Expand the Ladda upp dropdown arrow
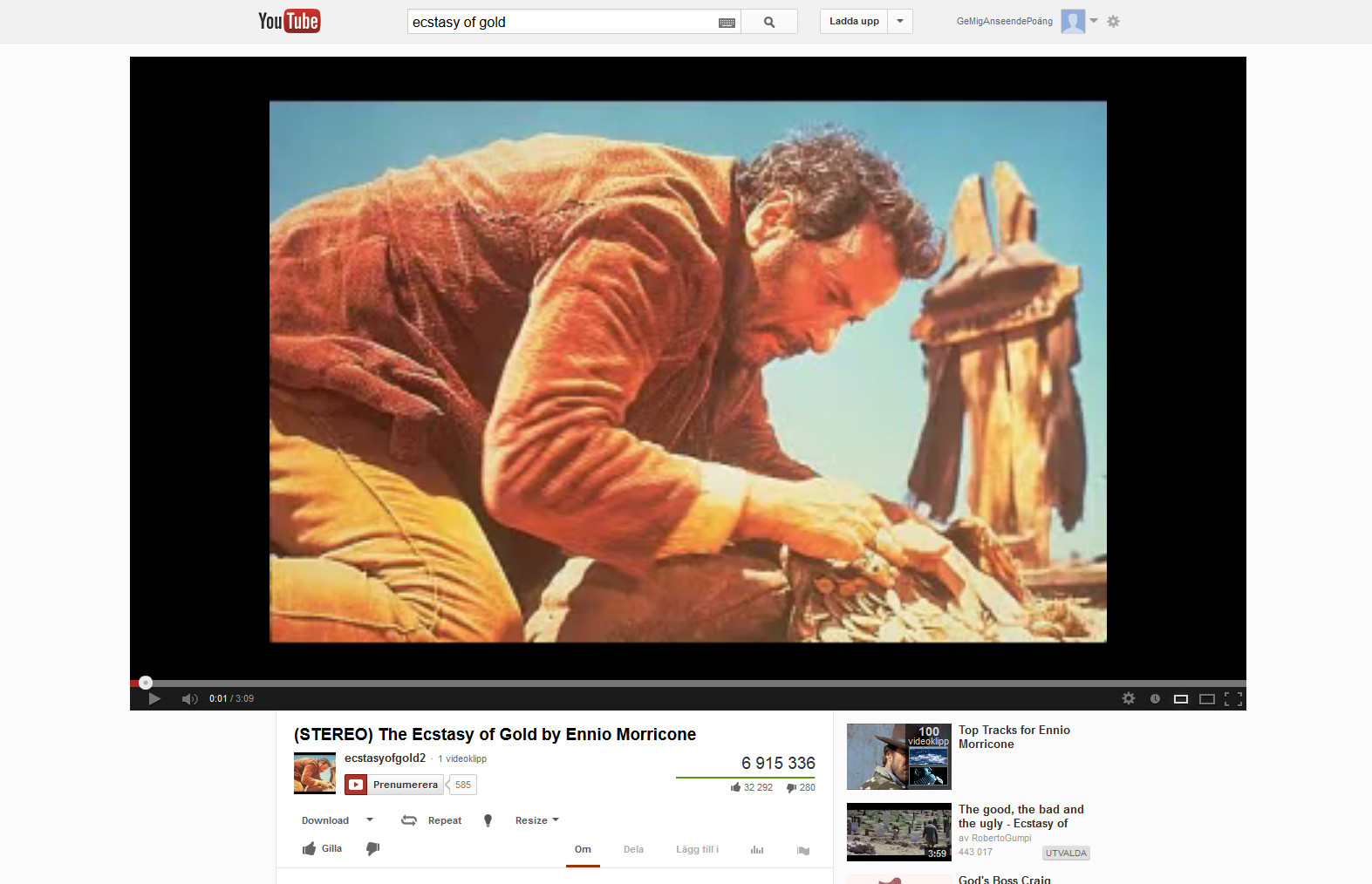 (900, 22)
